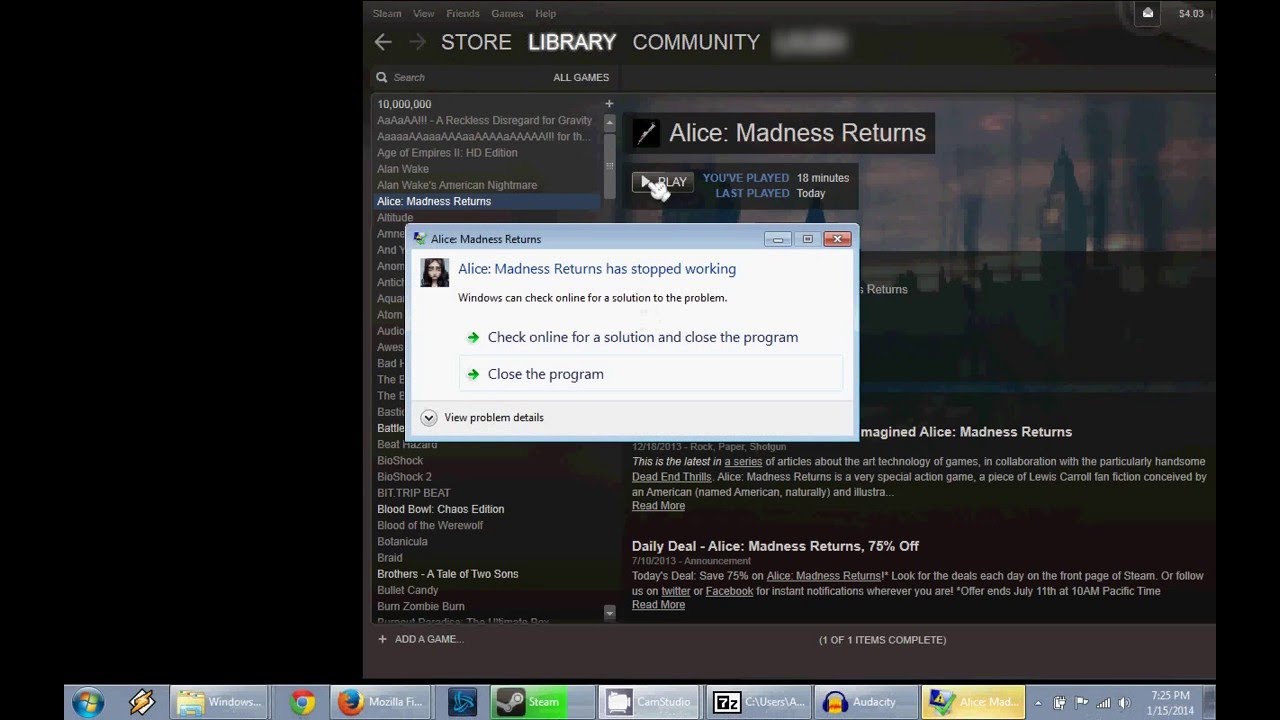Click the Steam back arrow
The height and width of the screenshot is (720, 1280).
click(382, 42)
